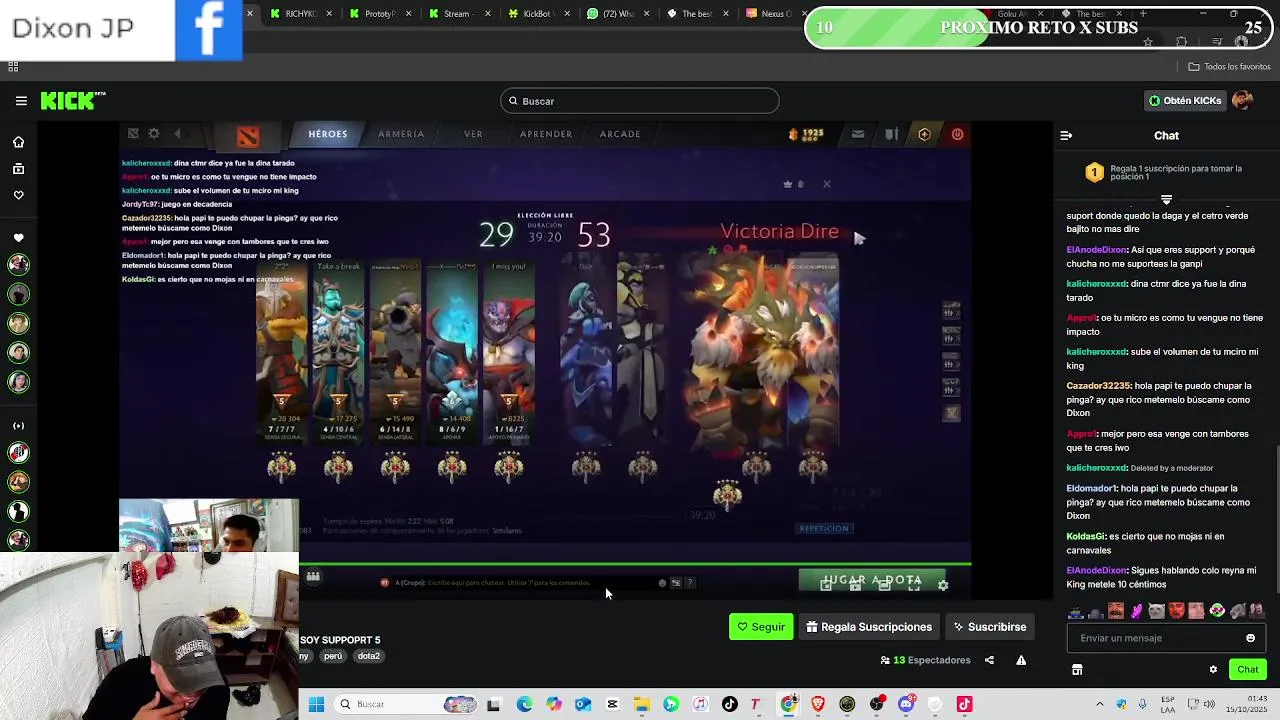This screenshot has width=1280, height=720.
Task: Click the Dota back arrow
Action: [x=177, y=134]
